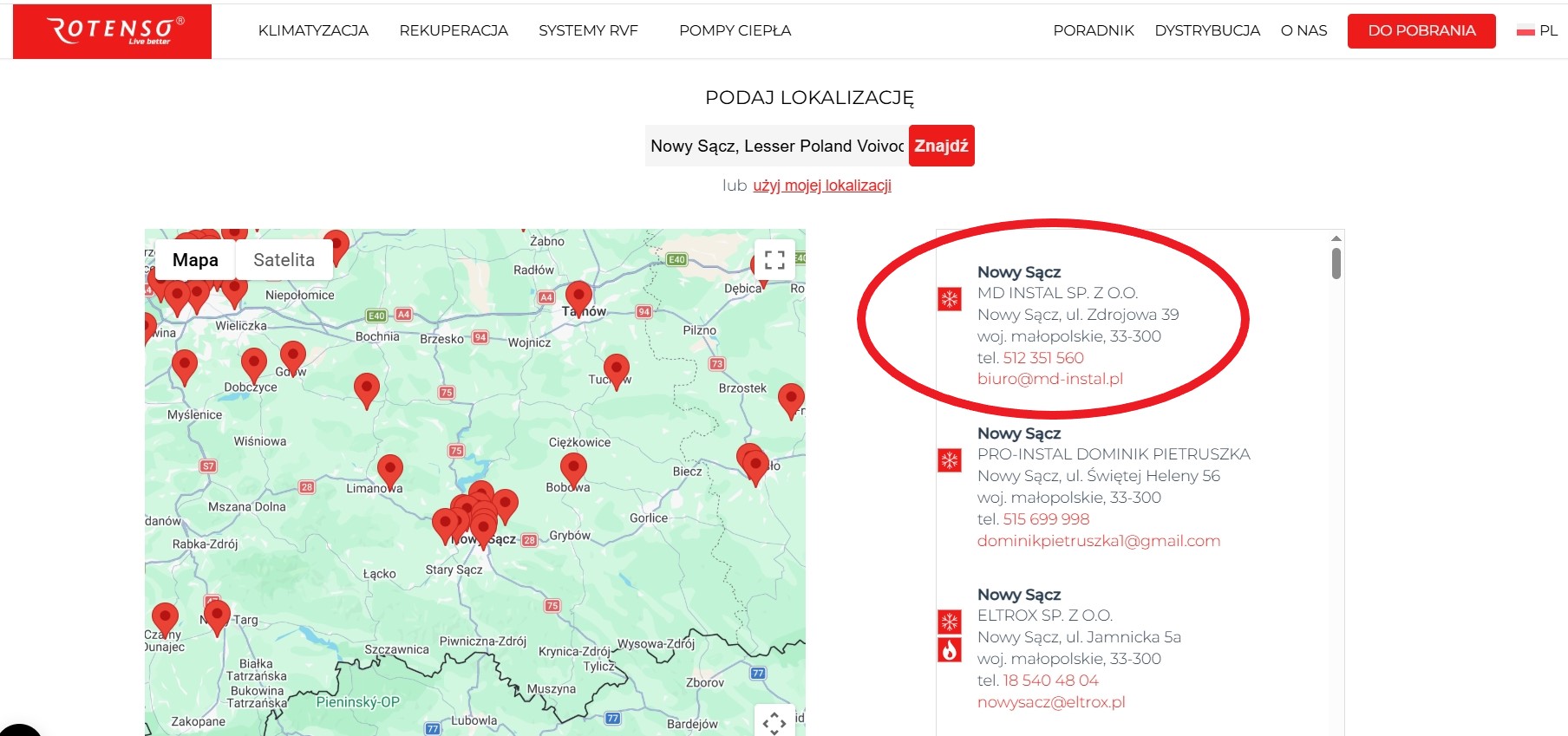Viewport: 1568px width, 736px height.
Task: Click the map camera controls icon
Action: pyautogui.click(x=774, y=721)
